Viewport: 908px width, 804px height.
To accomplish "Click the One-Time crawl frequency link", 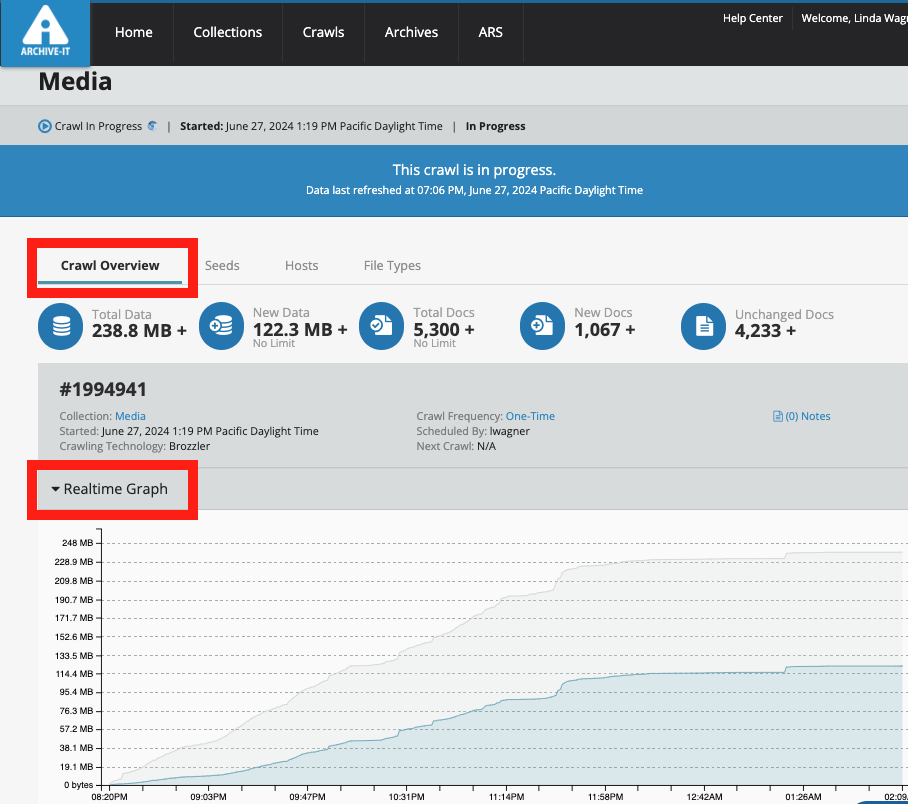I will (530, 417).
